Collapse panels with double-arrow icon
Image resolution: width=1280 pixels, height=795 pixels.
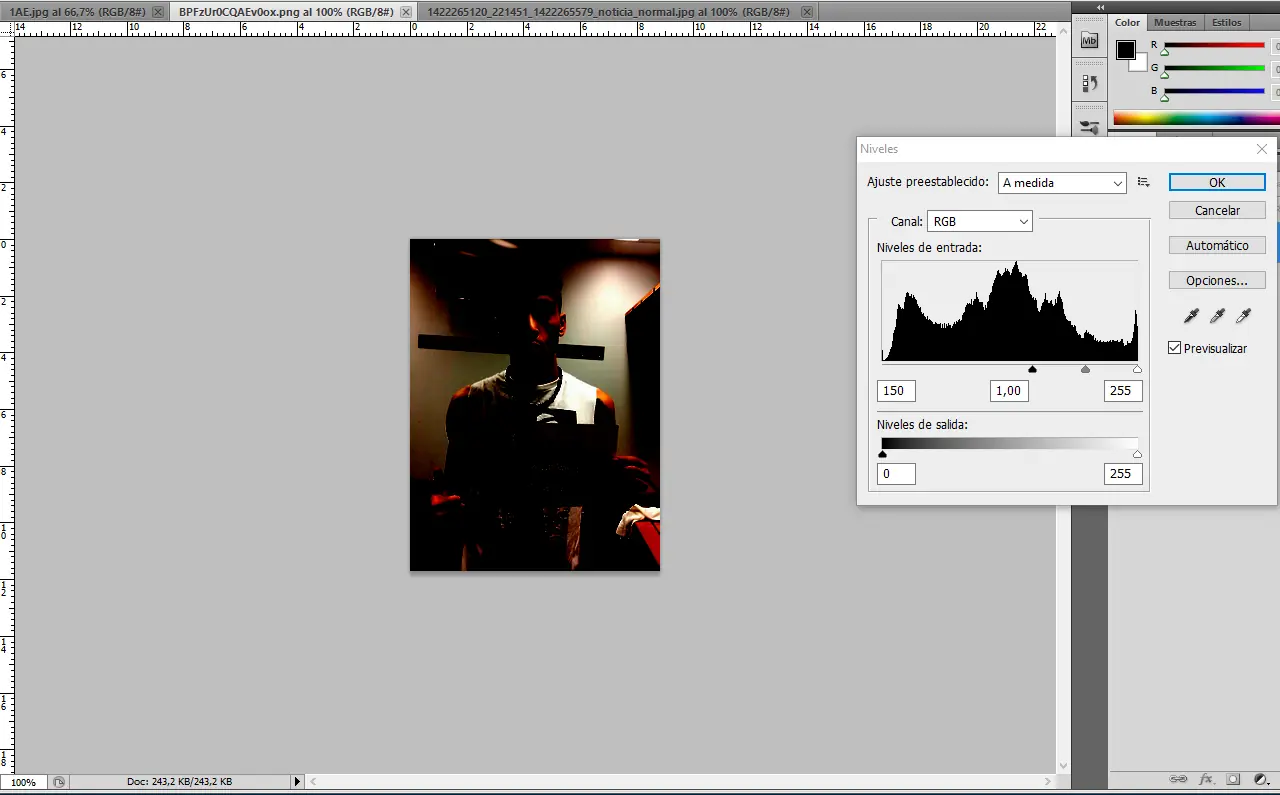[1101, 7]
